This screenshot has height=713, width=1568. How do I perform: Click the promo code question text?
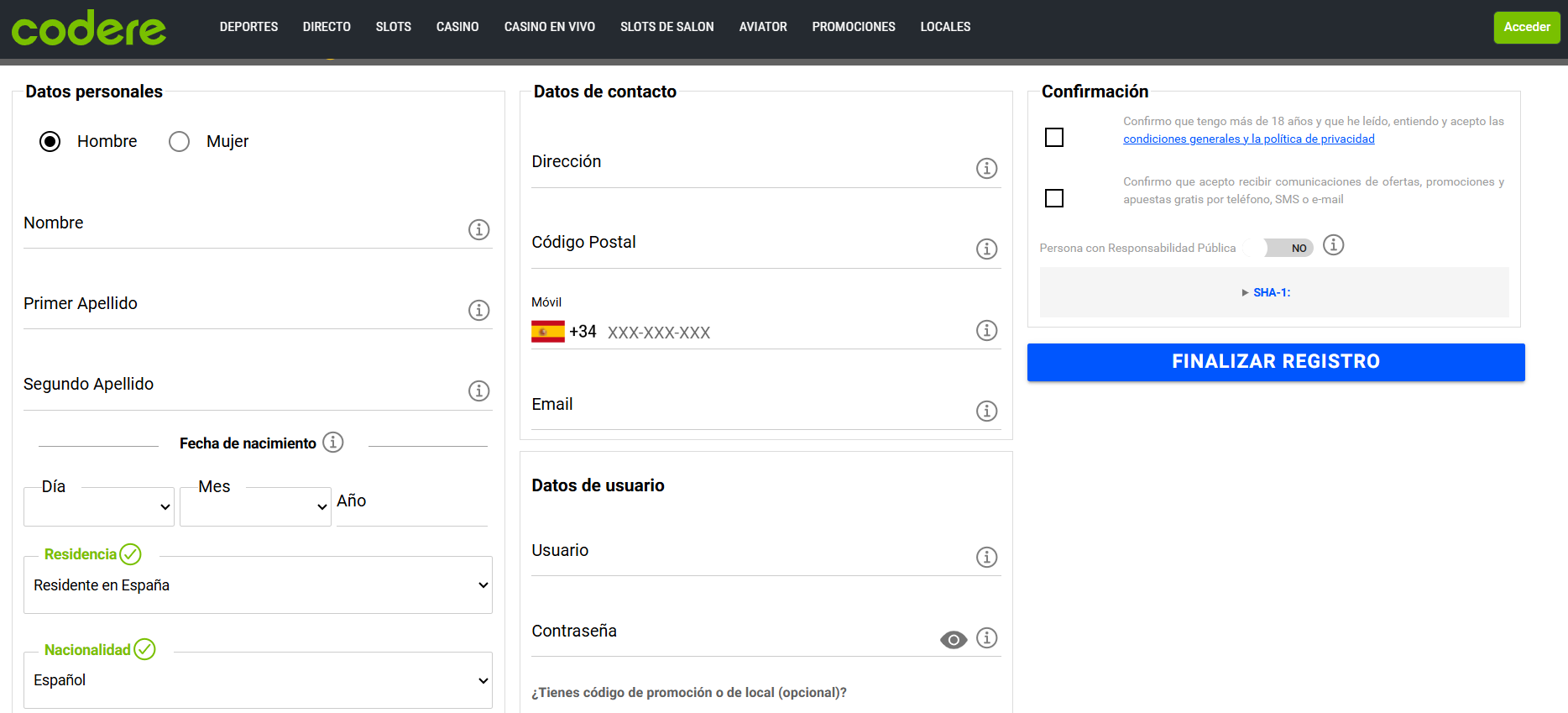689,693
